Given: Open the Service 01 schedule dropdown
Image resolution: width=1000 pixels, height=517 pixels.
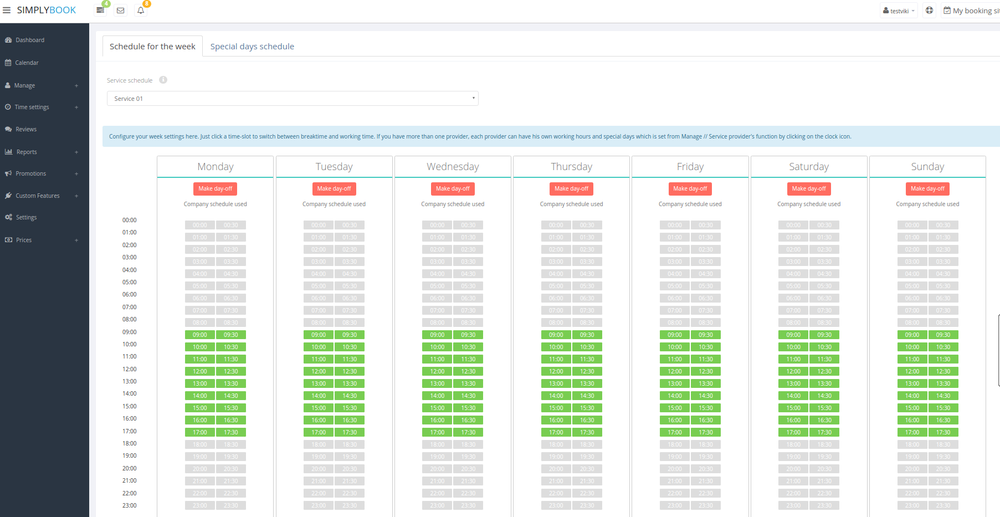Looking at the screenshot, I should click(x=292, y=99).
